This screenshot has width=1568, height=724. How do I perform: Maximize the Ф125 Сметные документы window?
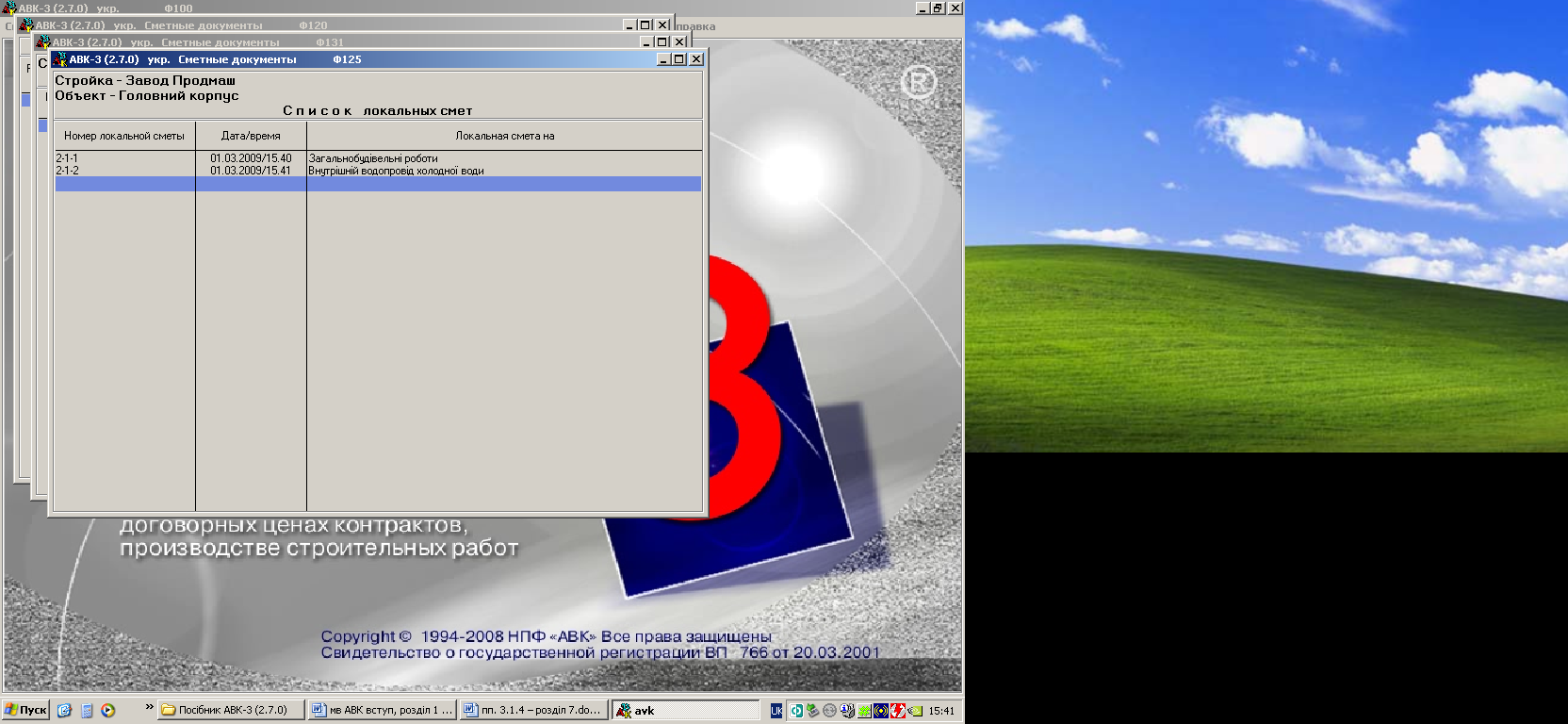[679, 59]
